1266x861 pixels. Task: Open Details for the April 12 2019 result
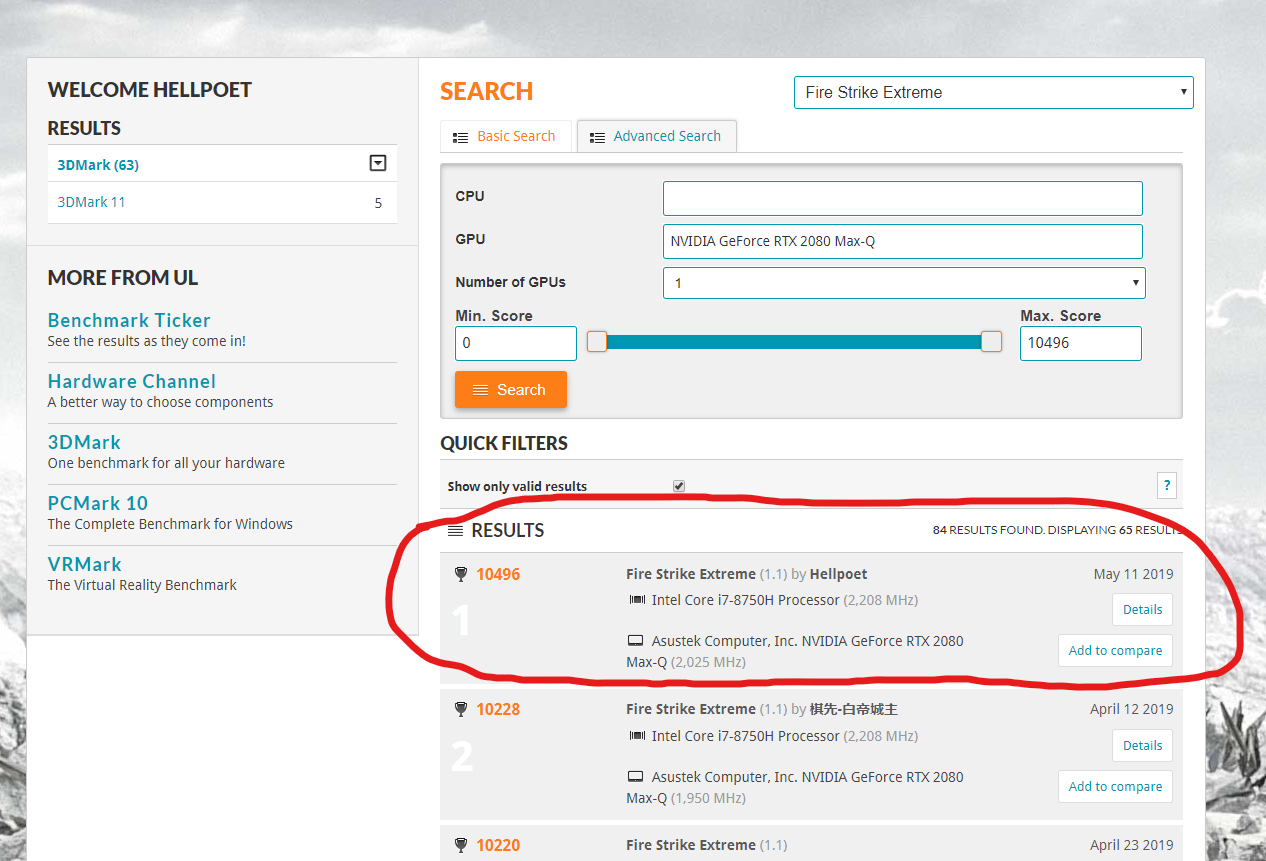coord(1142,745)
